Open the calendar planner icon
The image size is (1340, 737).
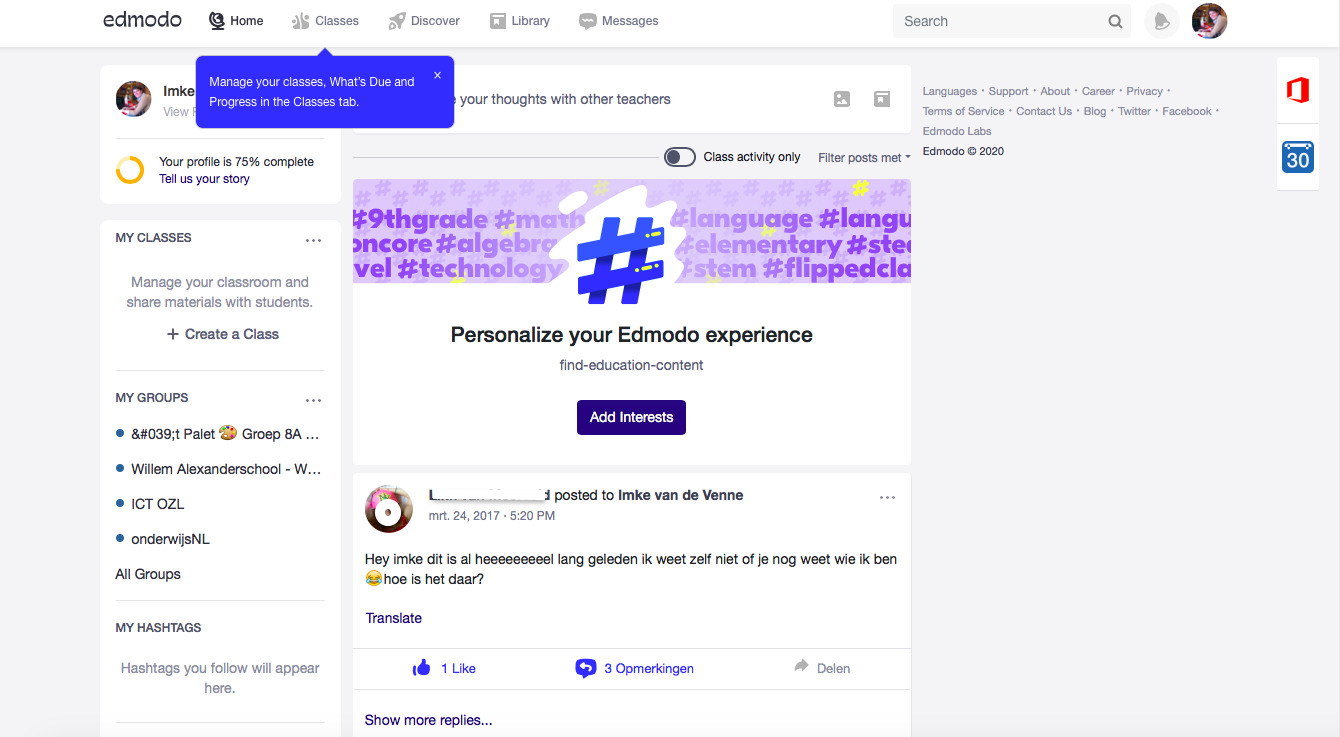point(1298,157)
